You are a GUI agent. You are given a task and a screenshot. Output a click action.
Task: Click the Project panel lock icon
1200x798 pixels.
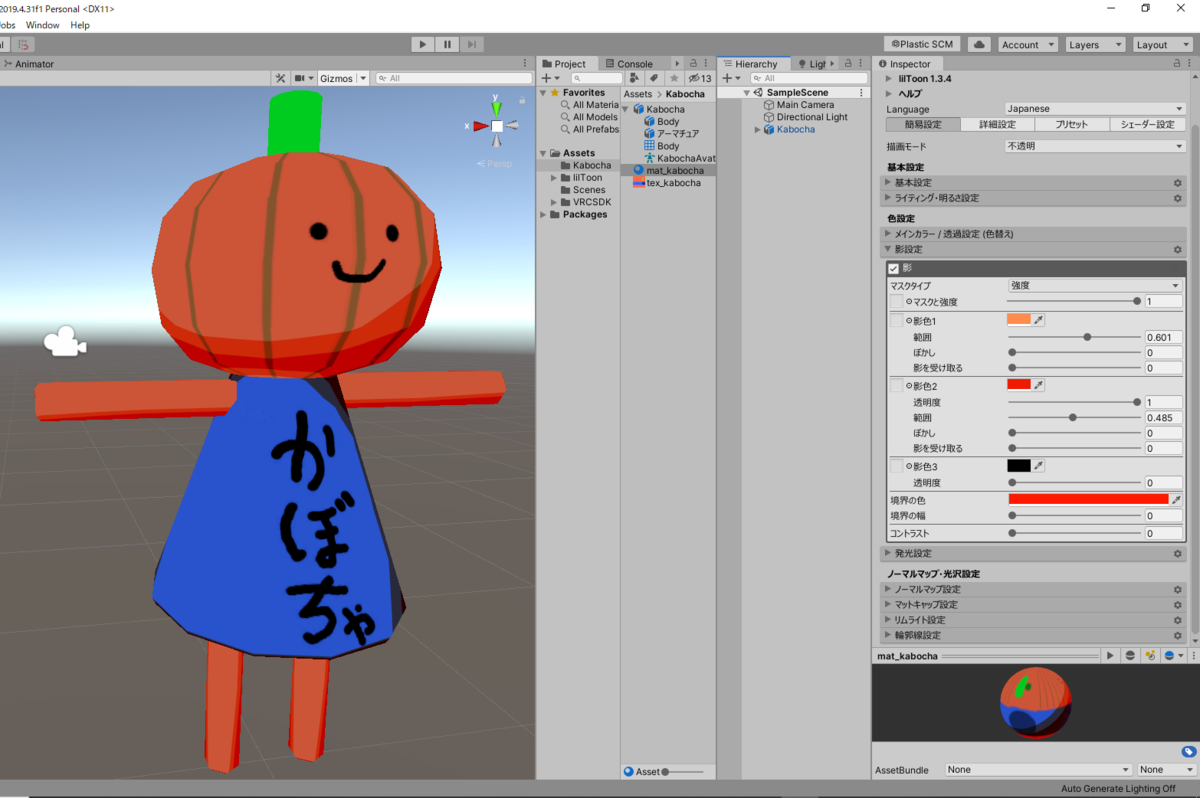click(693, 64)
